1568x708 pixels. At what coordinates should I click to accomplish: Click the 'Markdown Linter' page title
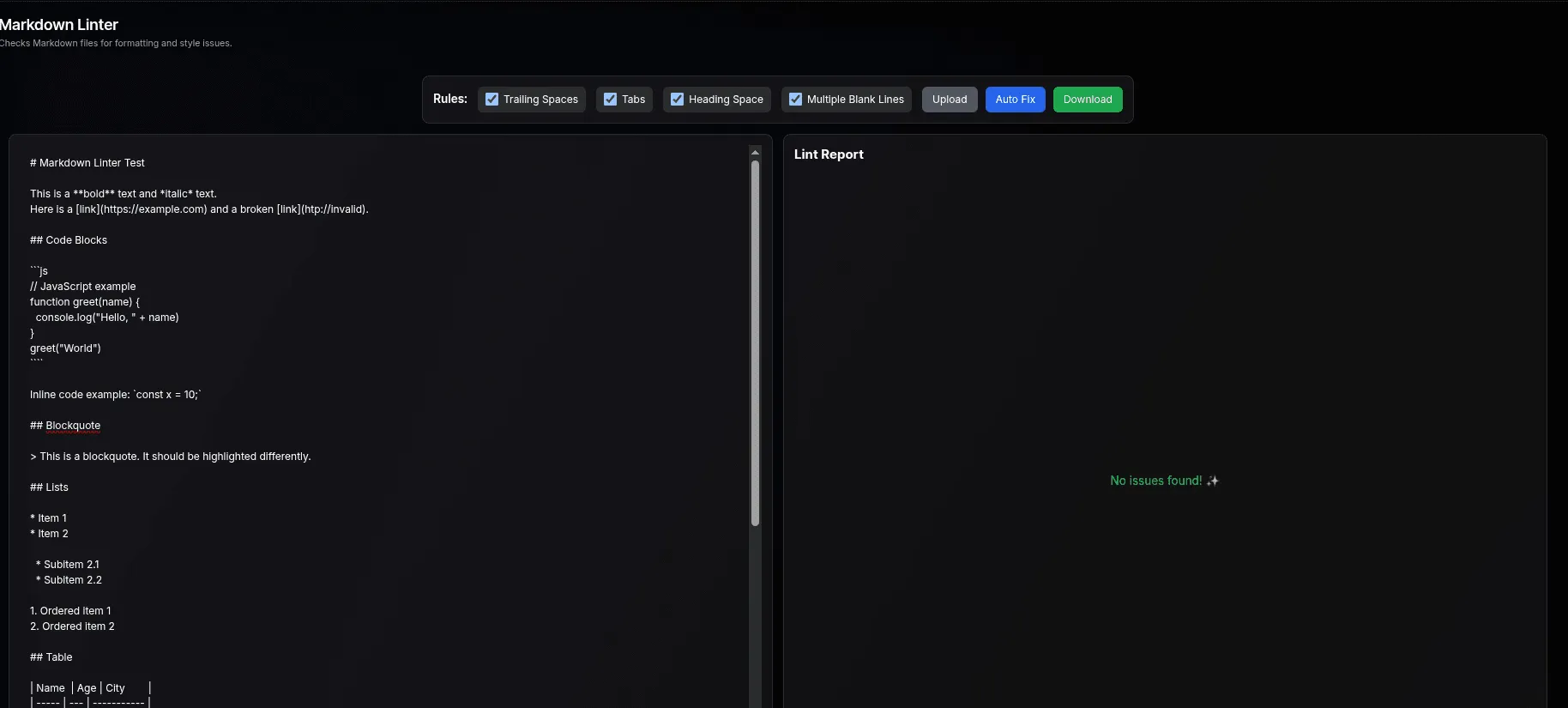click(x=58, y=25)
